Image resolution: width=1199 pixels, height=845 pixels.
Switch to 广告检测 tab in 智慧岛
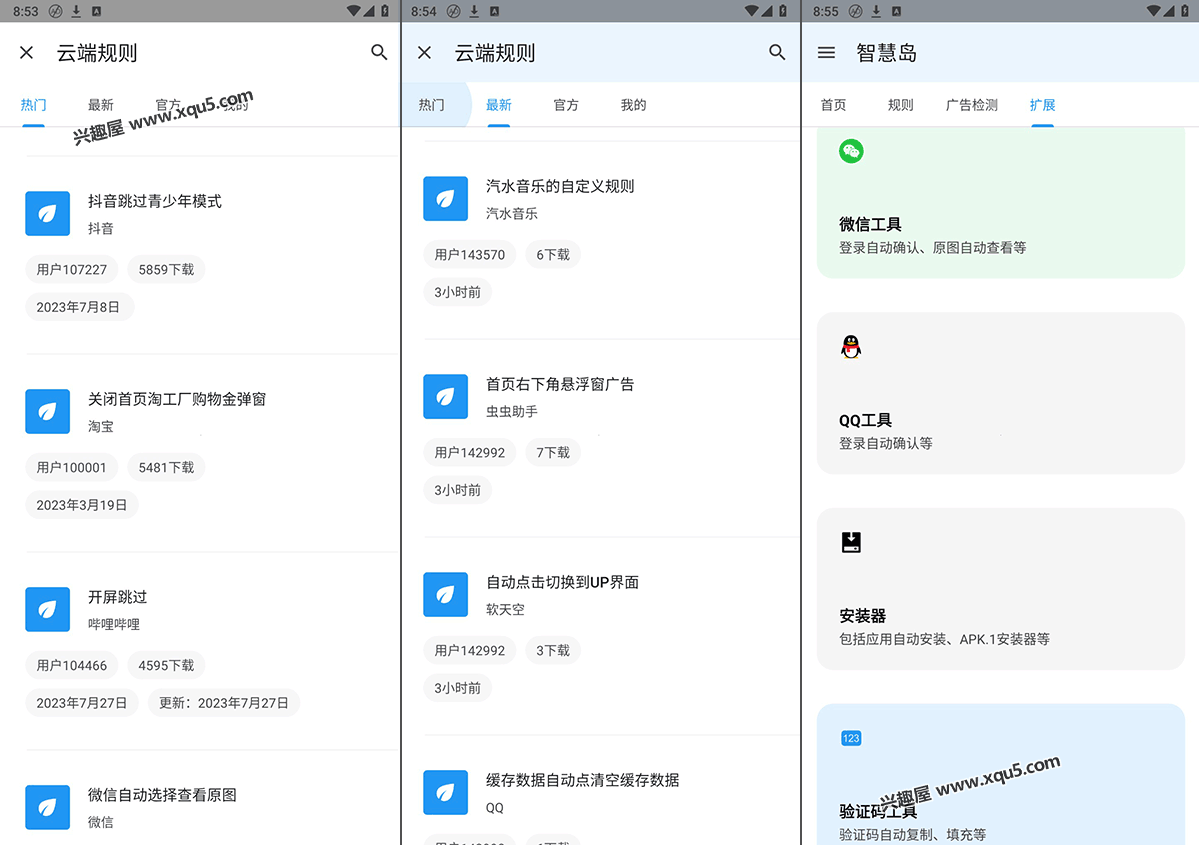tap(972, 105)
